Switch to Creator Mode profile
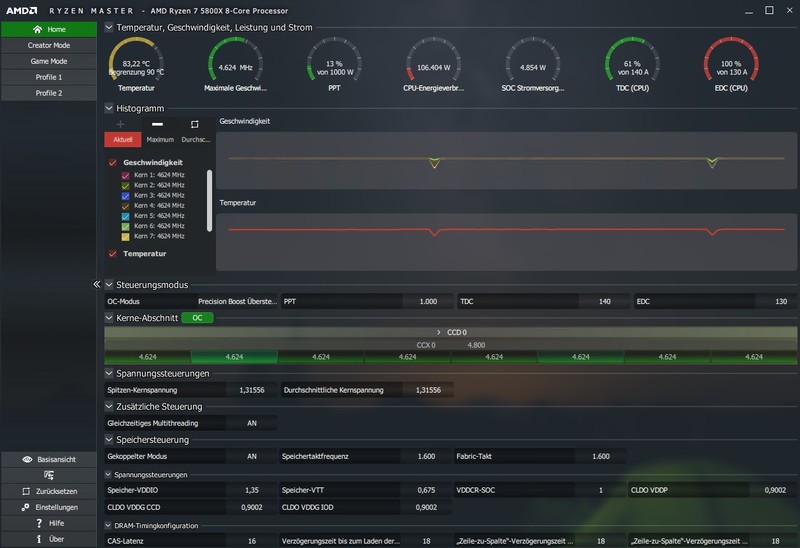The image size is (800, 548). click(x=48, y=45)
